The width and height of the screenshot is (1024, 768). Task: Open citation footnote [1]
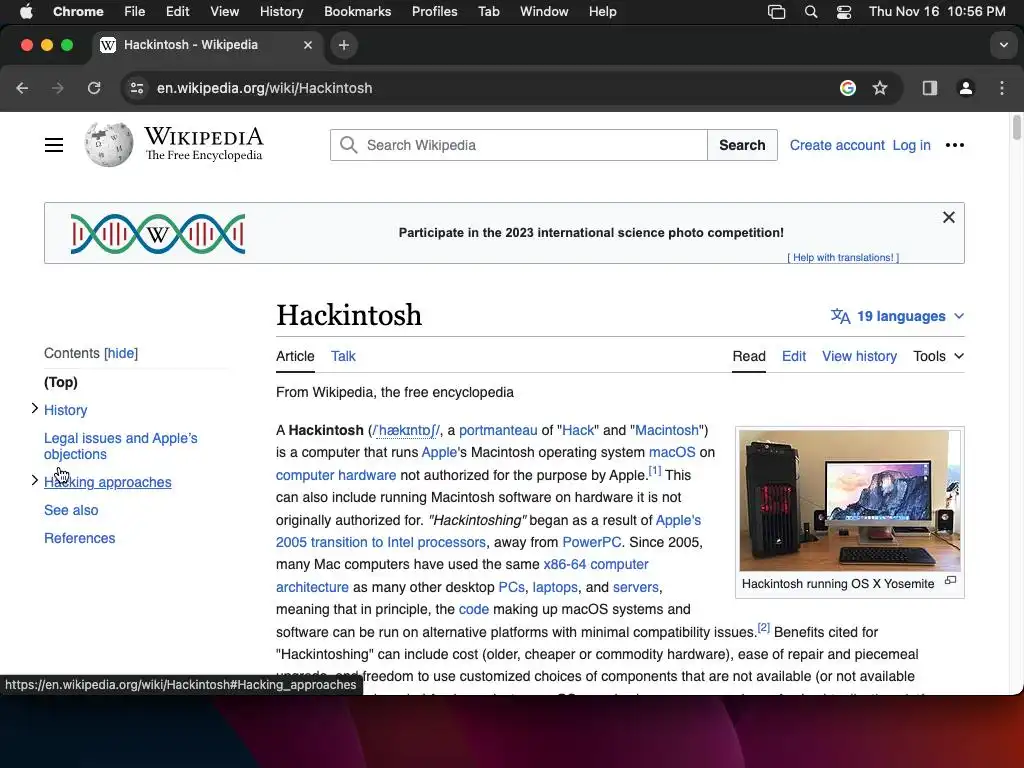tap(654, 470)
